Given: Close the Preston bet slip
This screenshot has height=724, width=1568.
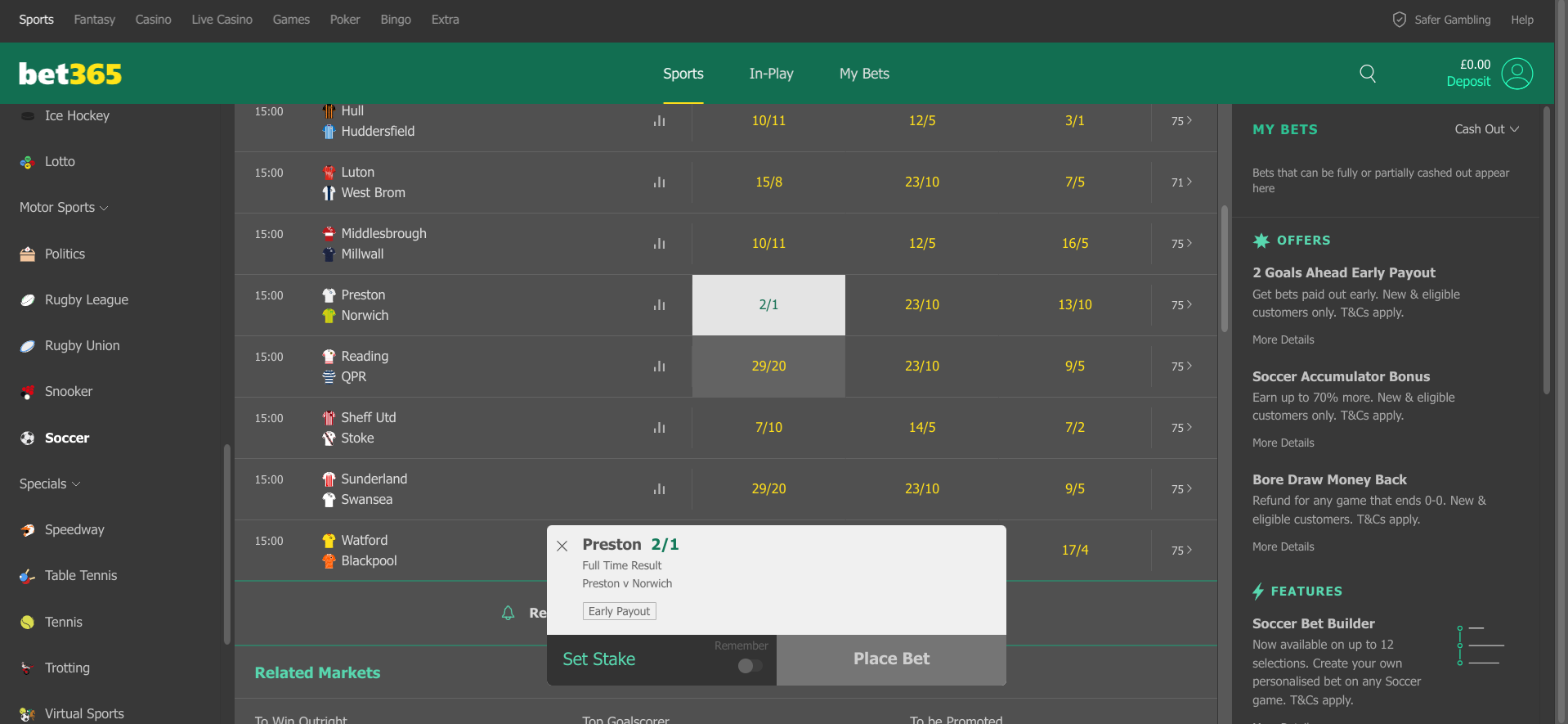Looking at the screenshot, I should tap(562, 546).
